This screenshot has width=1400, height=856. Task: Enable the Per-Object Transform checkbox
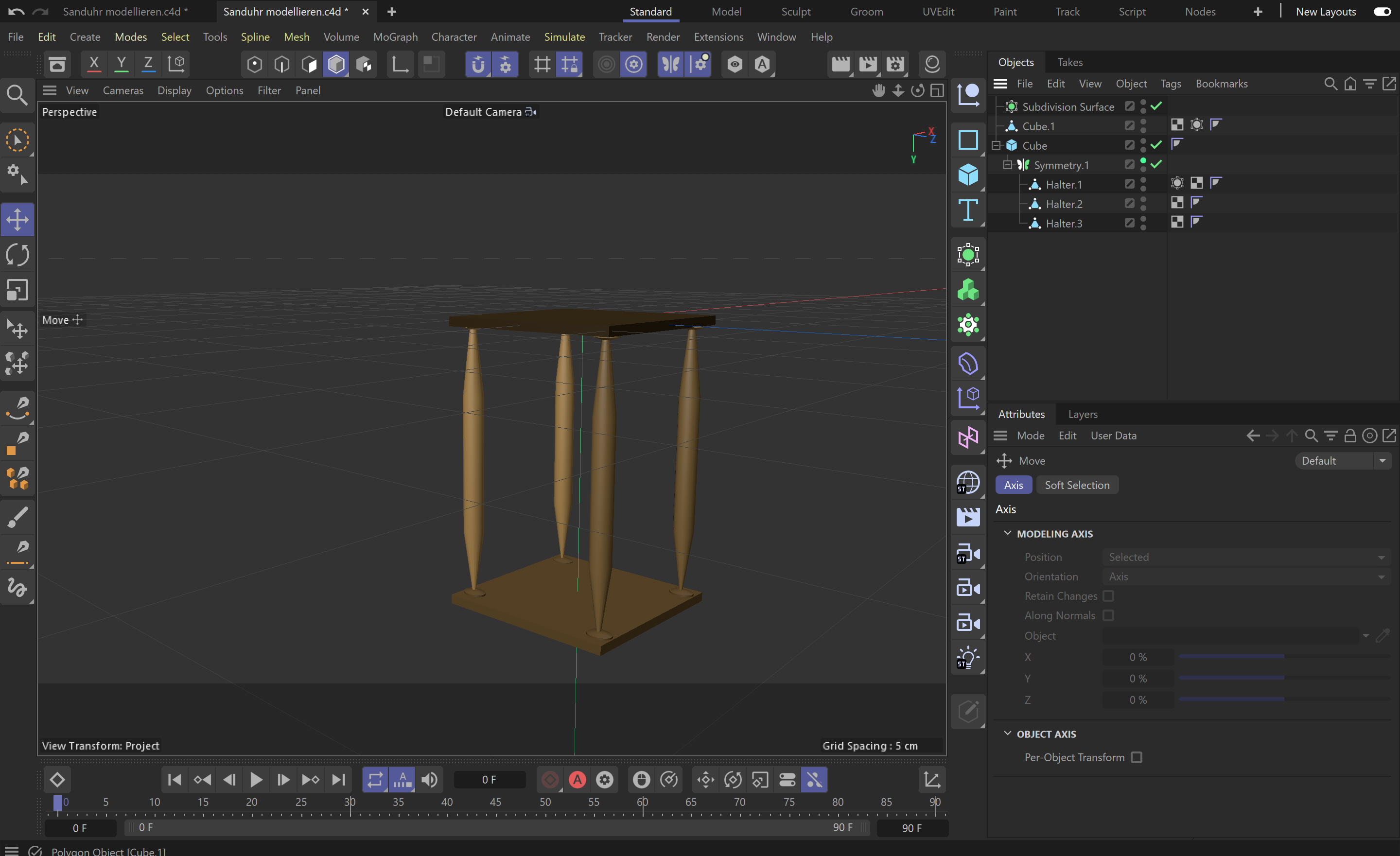1137,757
